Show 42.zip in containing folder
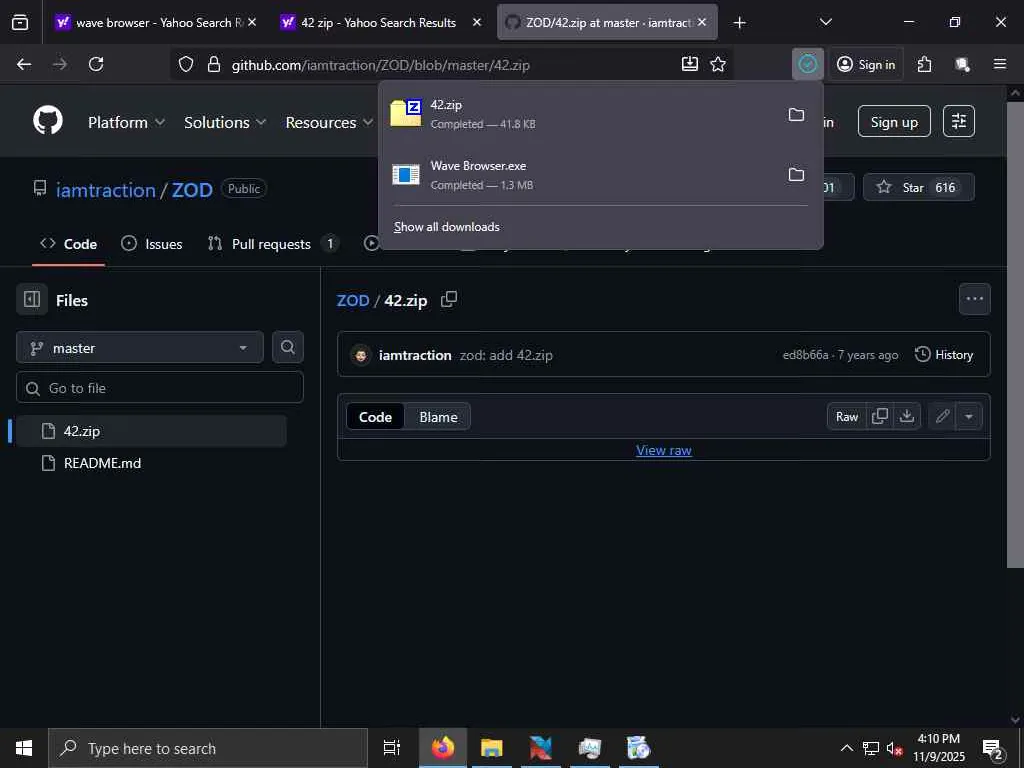The width and height of the screenshot is (1024, 768). click(796, 115)
